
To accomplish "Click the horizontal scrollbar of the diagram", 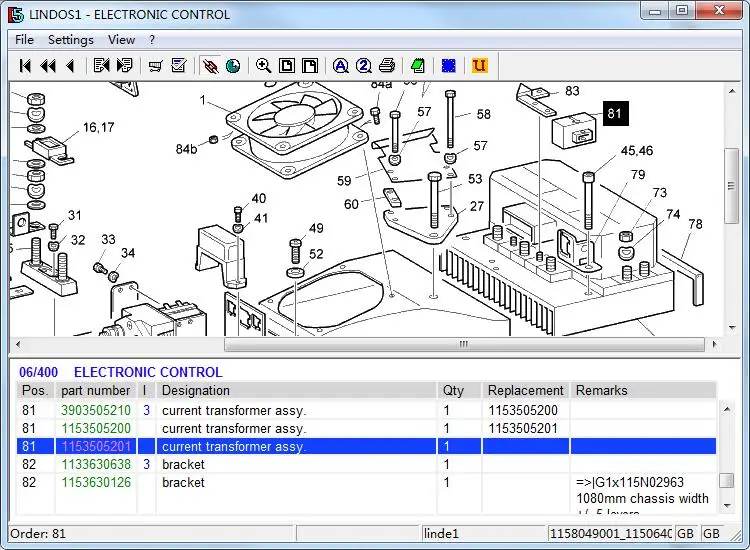I will click(x=463, y=345).
